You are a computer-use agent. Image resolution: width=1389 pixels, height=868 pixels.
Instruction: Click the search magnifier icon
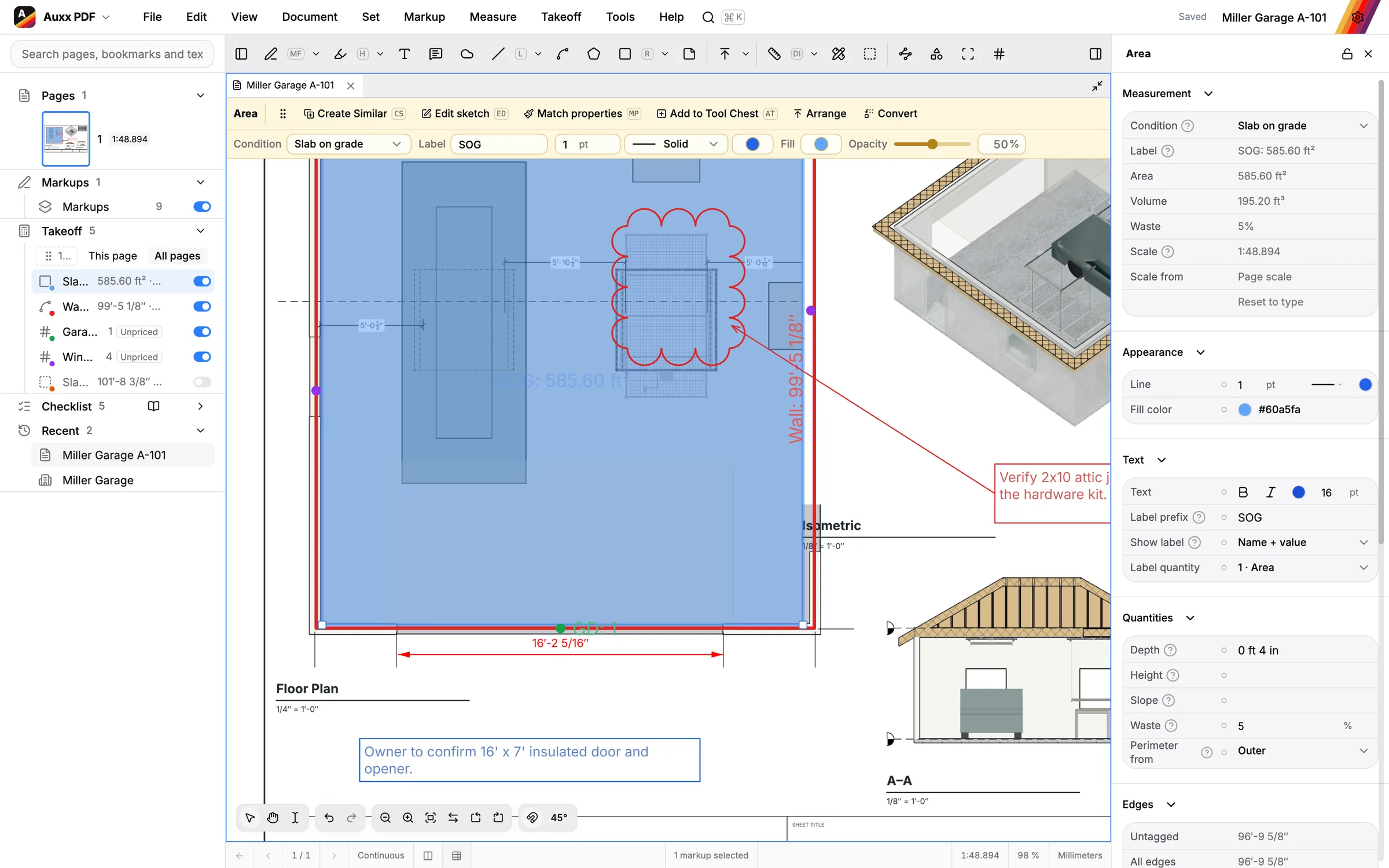pyautogui.click(x=708, y=17)
